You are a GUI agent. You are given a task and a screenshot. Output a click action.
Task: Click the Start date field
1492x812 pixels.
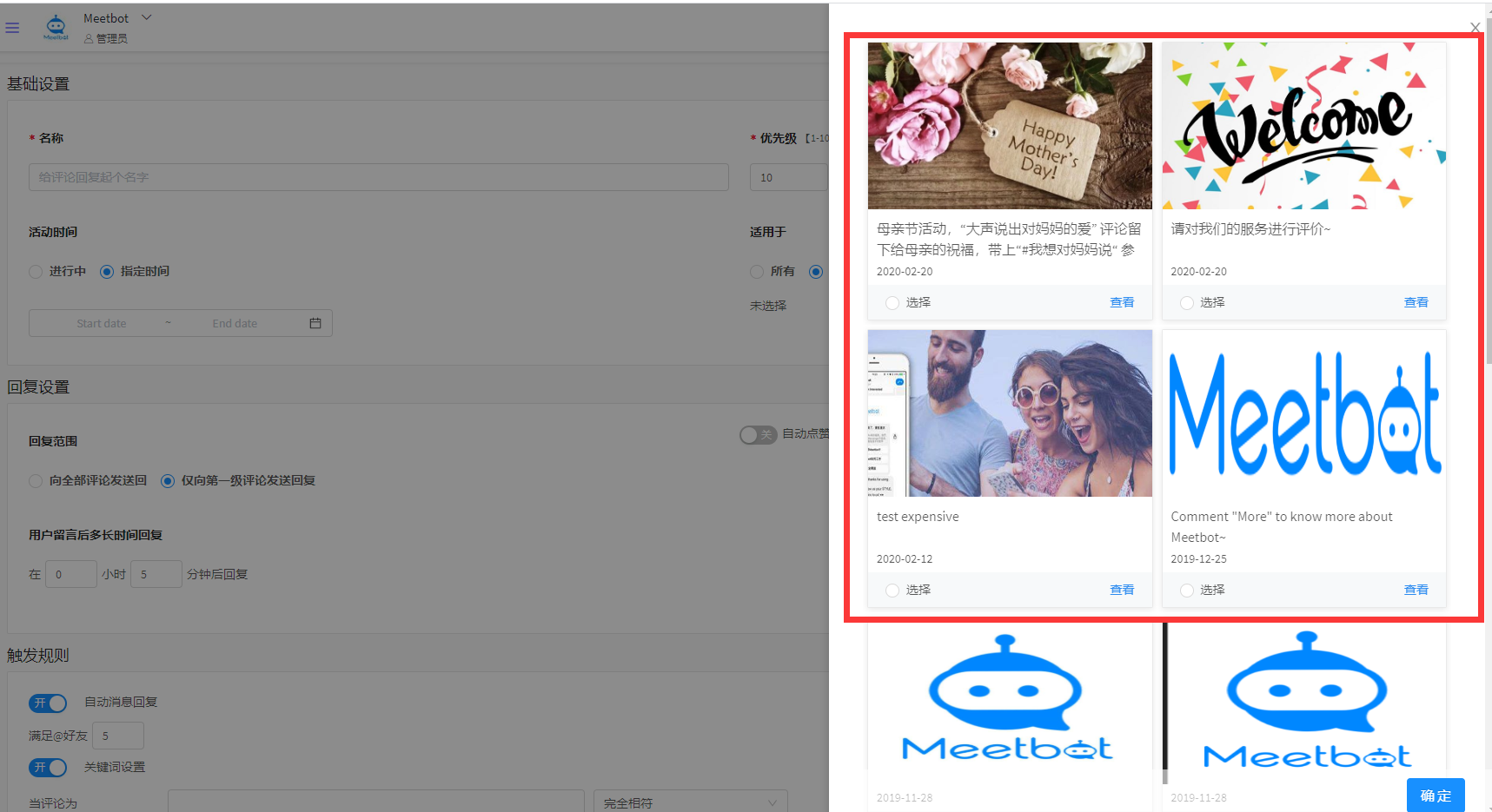(x=102, y=323)
